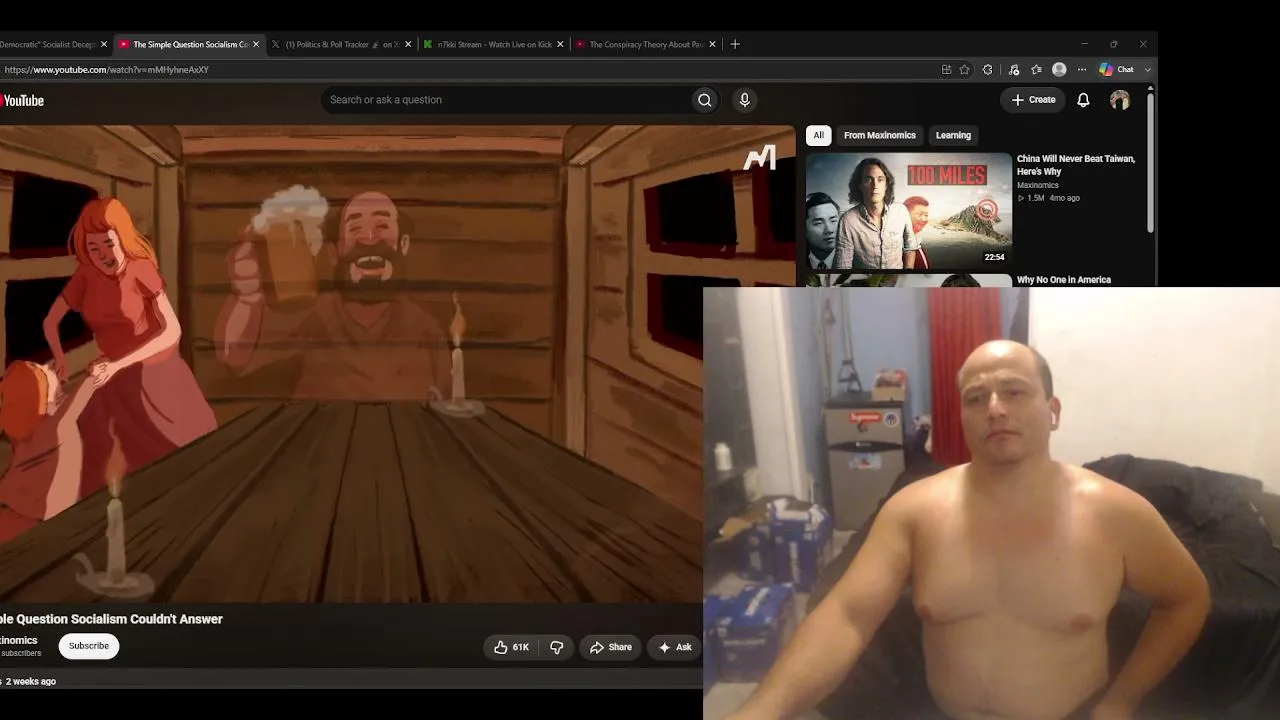Switch to The Conspiracy Theory tab

tap(645, 44)
